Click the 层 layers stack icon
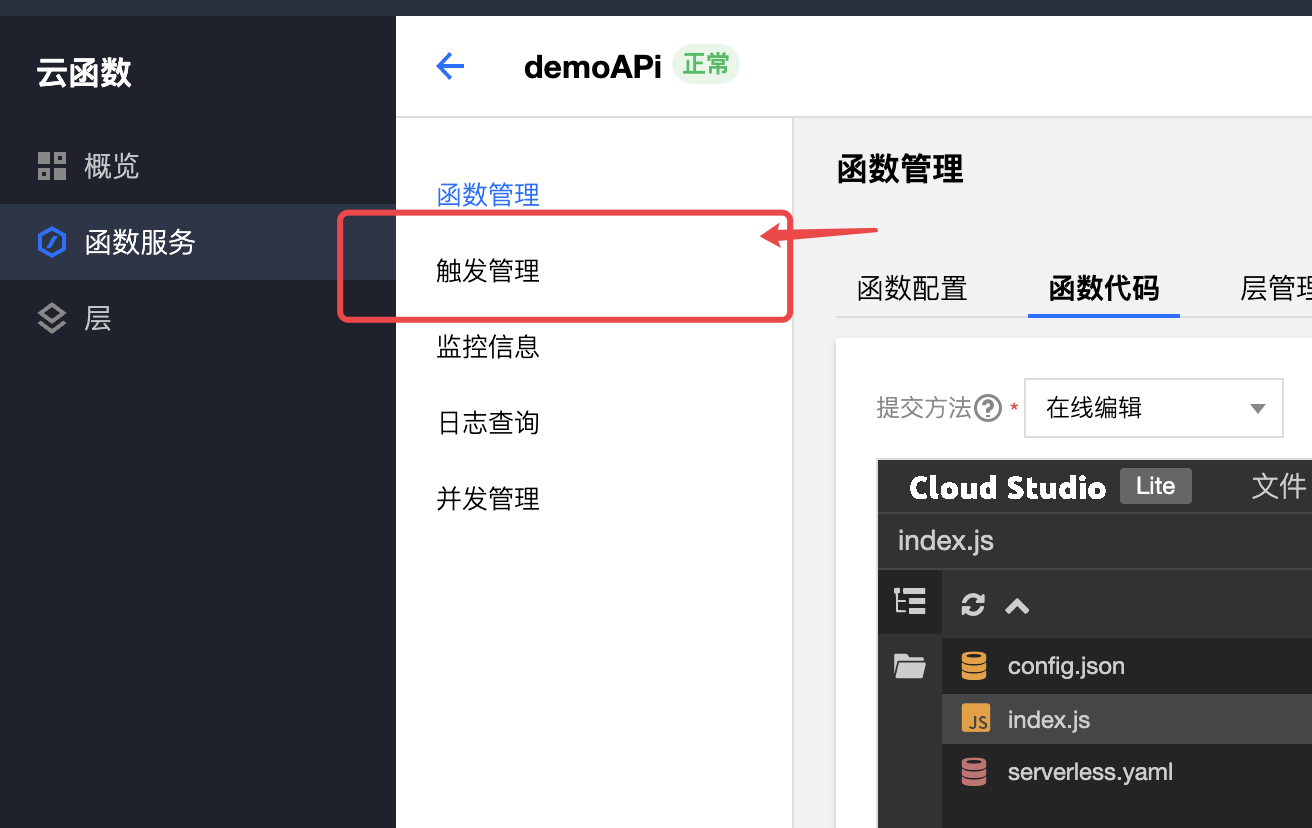Screen dimensions: 1312x828 [52, 318]
